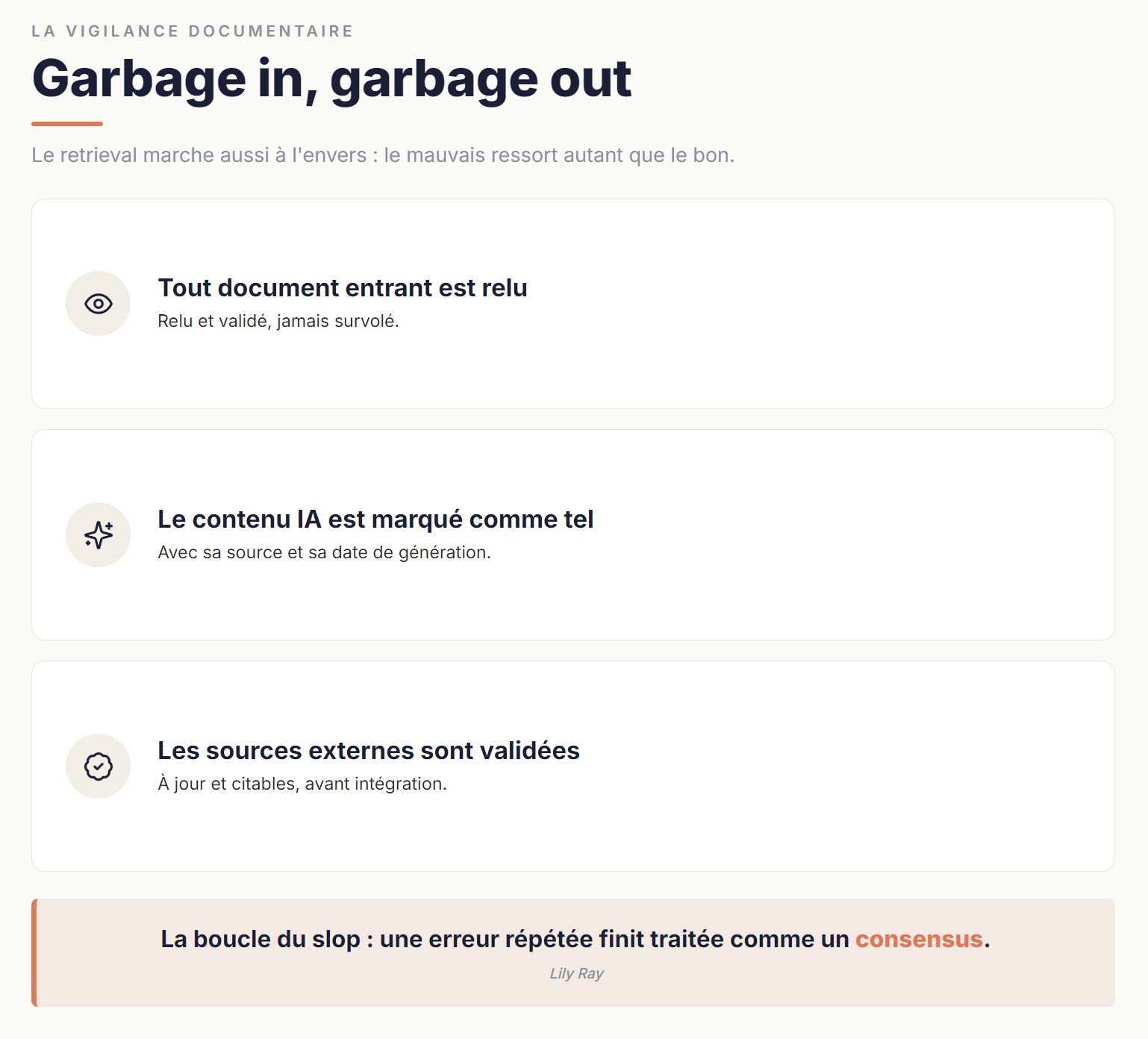The width and height of the screenshot is (1148, 1039).
Task: Click the orange left border of quote box
Action: 34,953
